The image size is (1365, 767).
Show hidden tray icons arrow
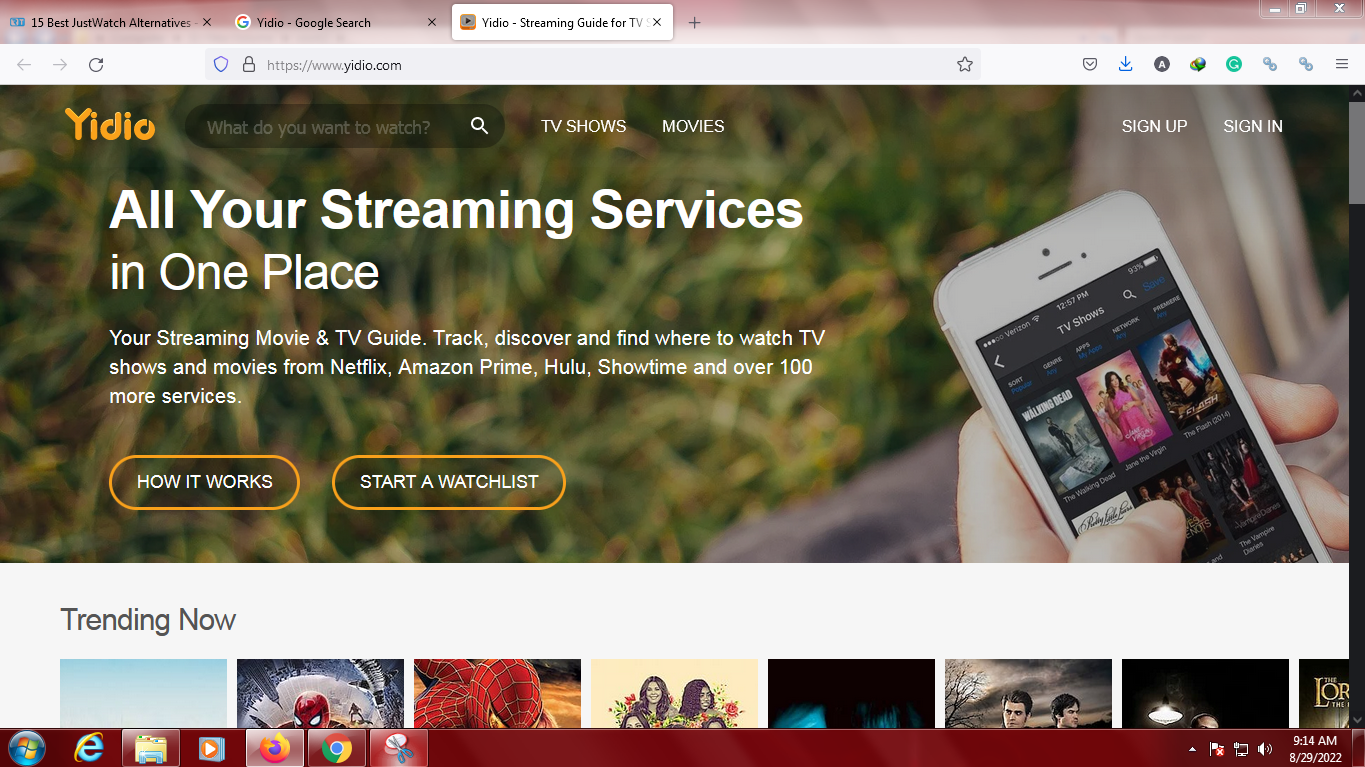[1192, 749]
